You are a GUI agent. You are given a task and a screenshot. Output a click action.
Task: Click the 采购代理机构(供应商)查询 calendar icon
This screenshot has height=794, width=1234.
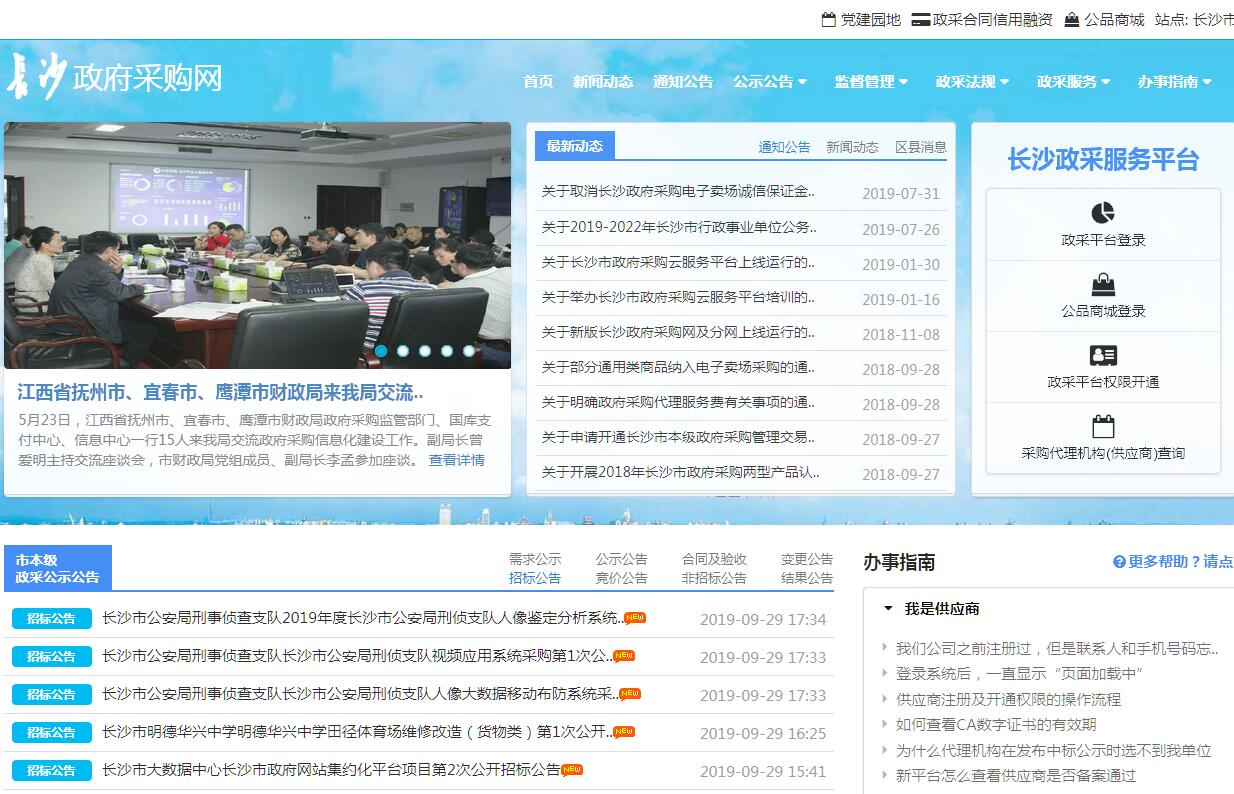tap(1103, 427)
